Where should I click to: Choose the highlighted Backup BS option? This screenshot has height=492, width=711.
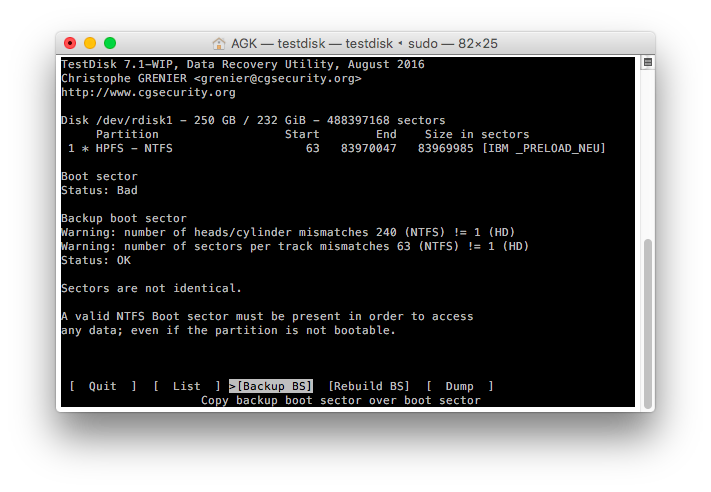click(x=271, y=386)
